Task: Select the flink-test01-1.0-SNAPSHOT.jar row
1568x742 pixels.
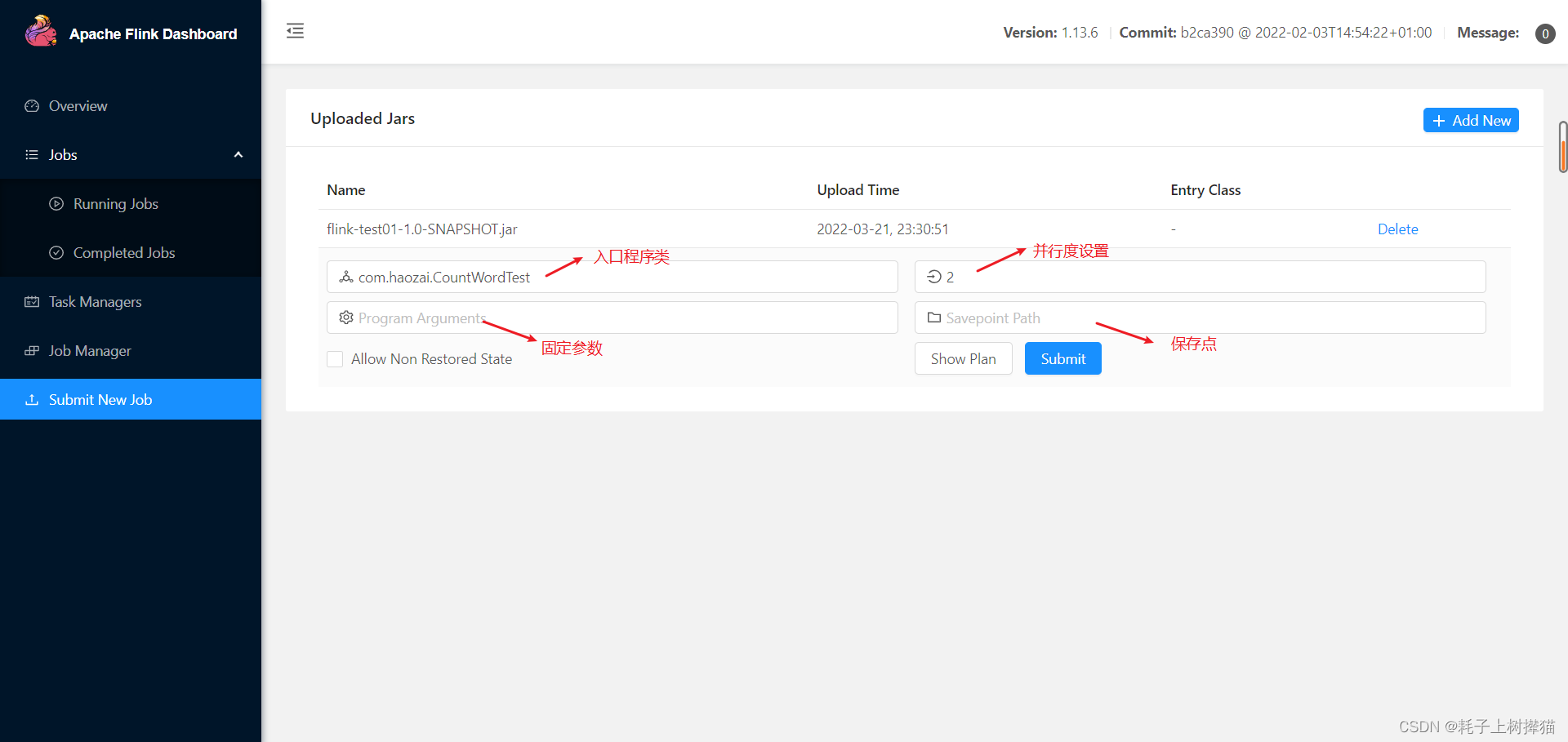Action: (915, 229)
